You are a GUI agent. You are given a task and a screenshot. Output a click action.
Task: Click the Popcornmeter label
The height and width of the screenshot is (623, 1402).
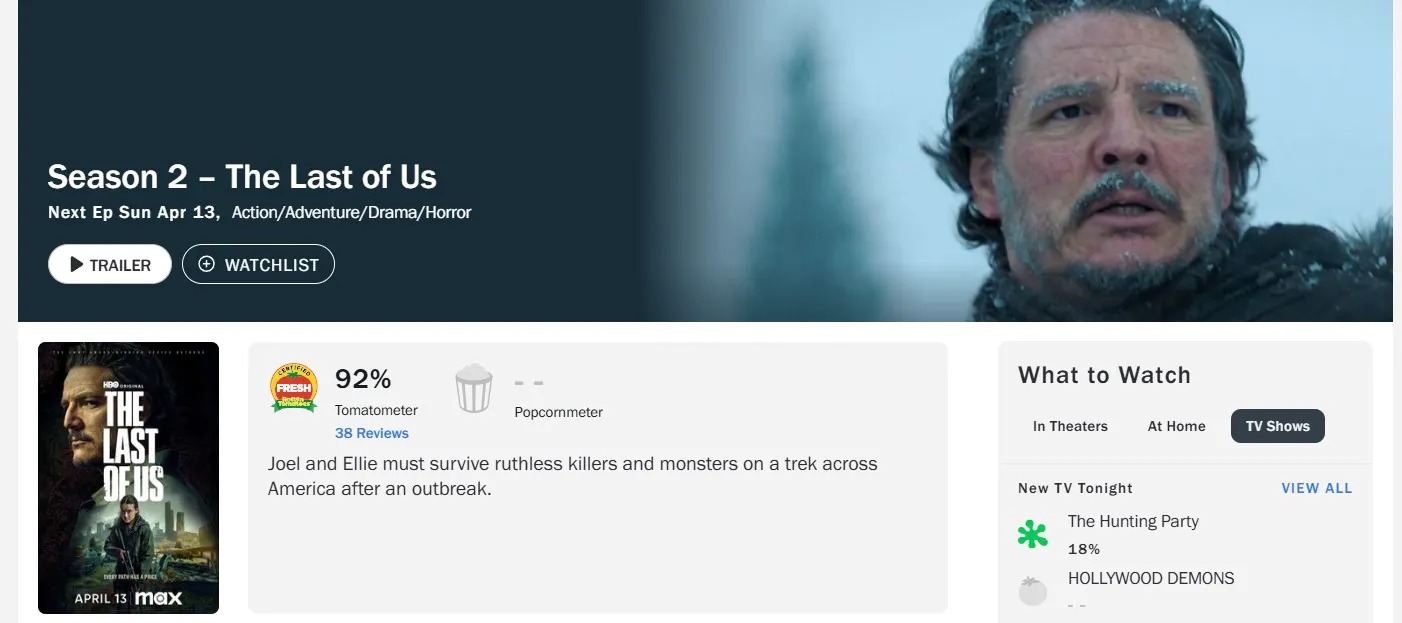coord(558,412)
